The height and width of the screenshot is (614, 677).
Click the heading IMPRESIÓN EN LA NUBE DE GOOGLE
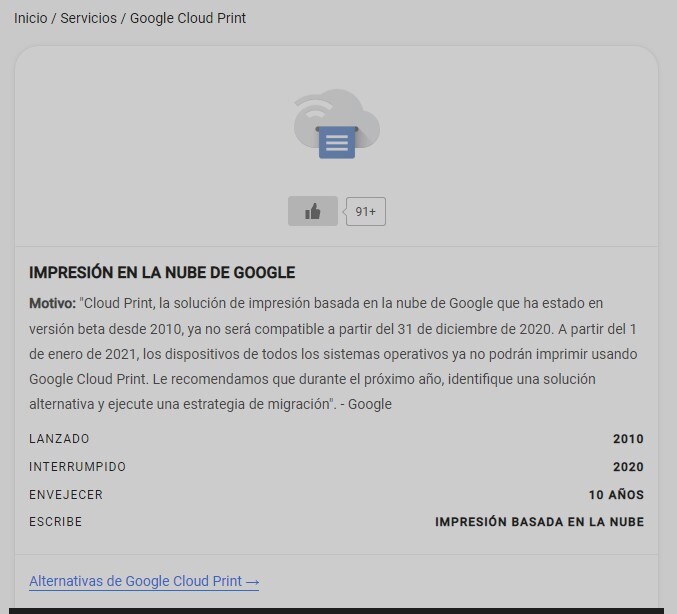162,272
